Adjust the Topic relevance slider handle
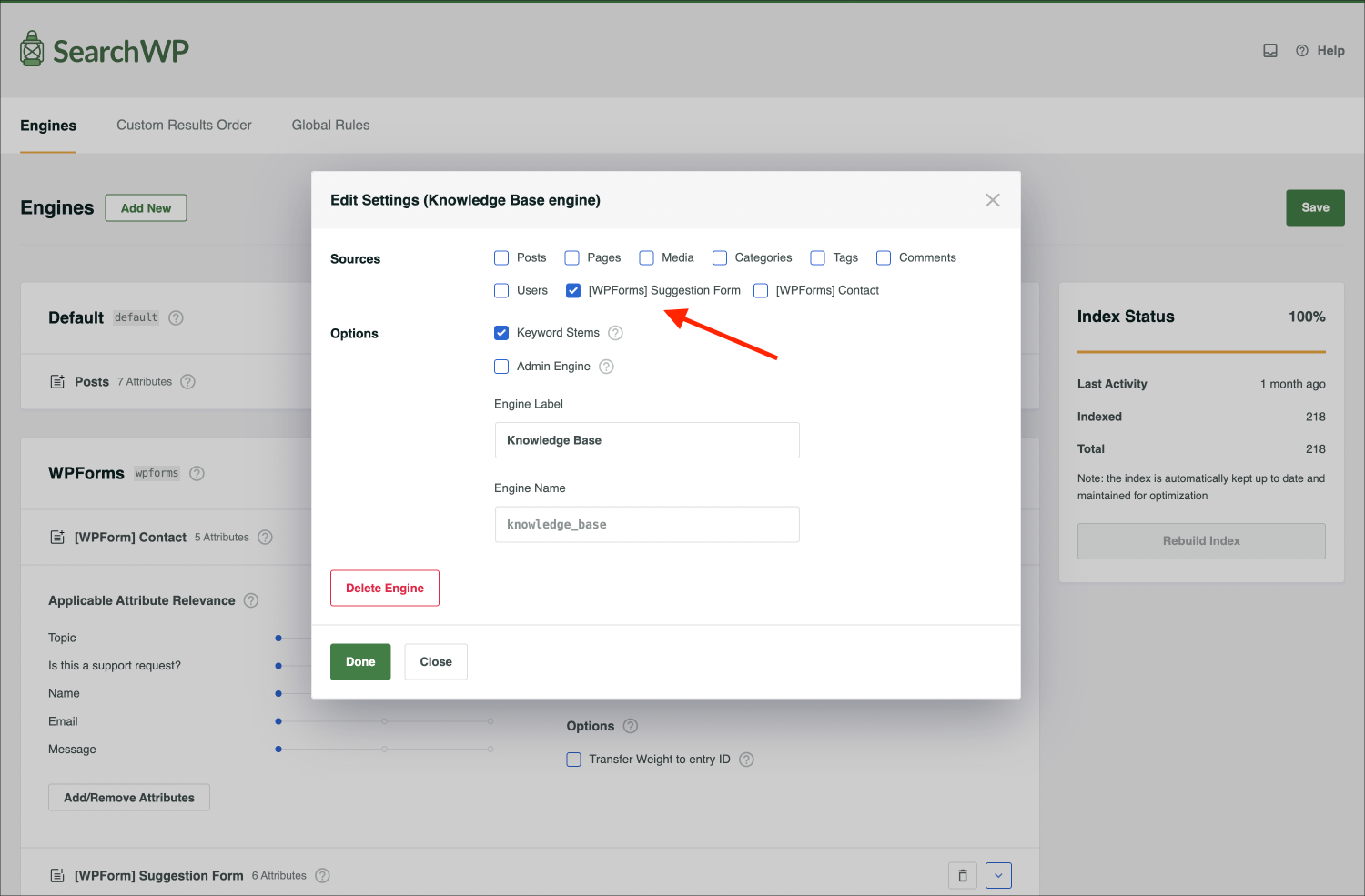1365x896 pixels. click(x=278, y=638)
